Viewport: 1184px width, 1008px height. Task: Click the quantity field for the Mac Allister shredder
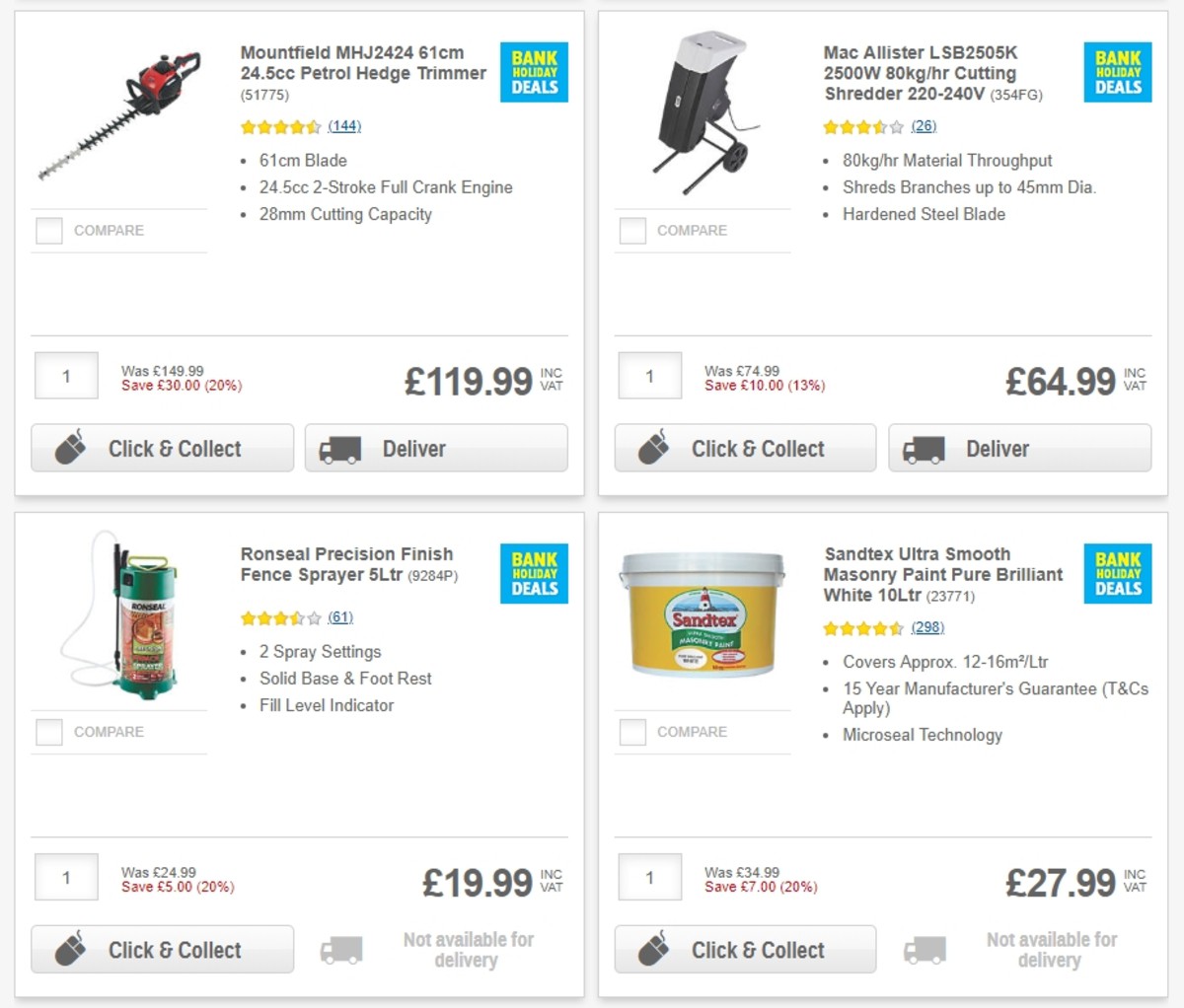649,376
